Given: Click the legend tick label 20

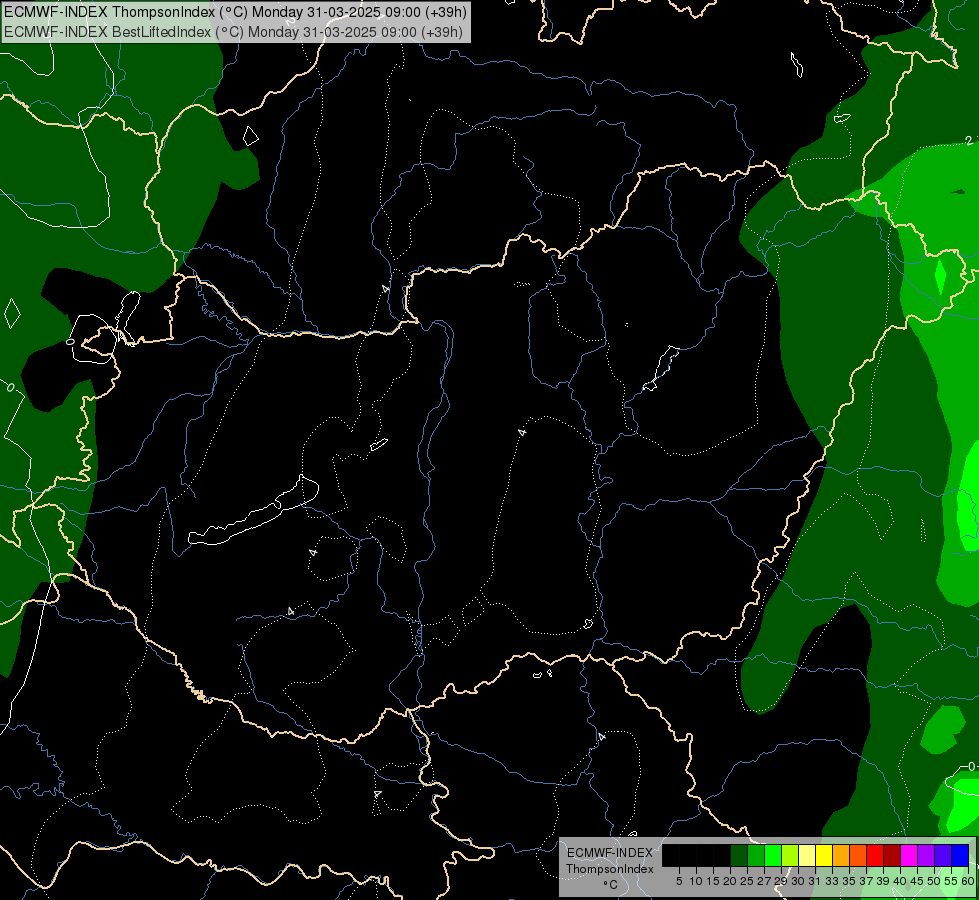Looking at the screenshot, I should pyautogui.click(x=730, y=881).
